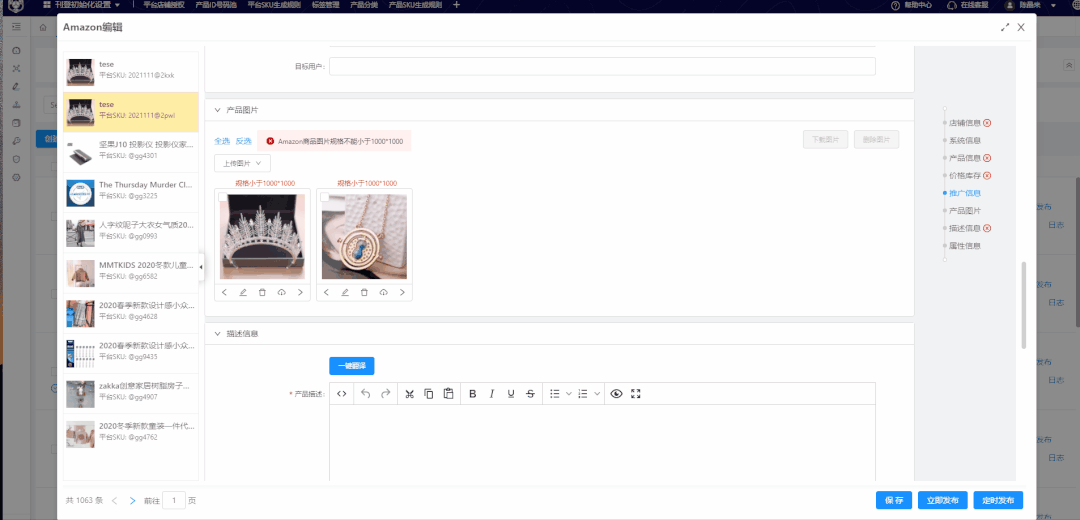Open the 上传图片 dropdown
This screenshot has height=520, width=1080.
[x=241, y=163]
